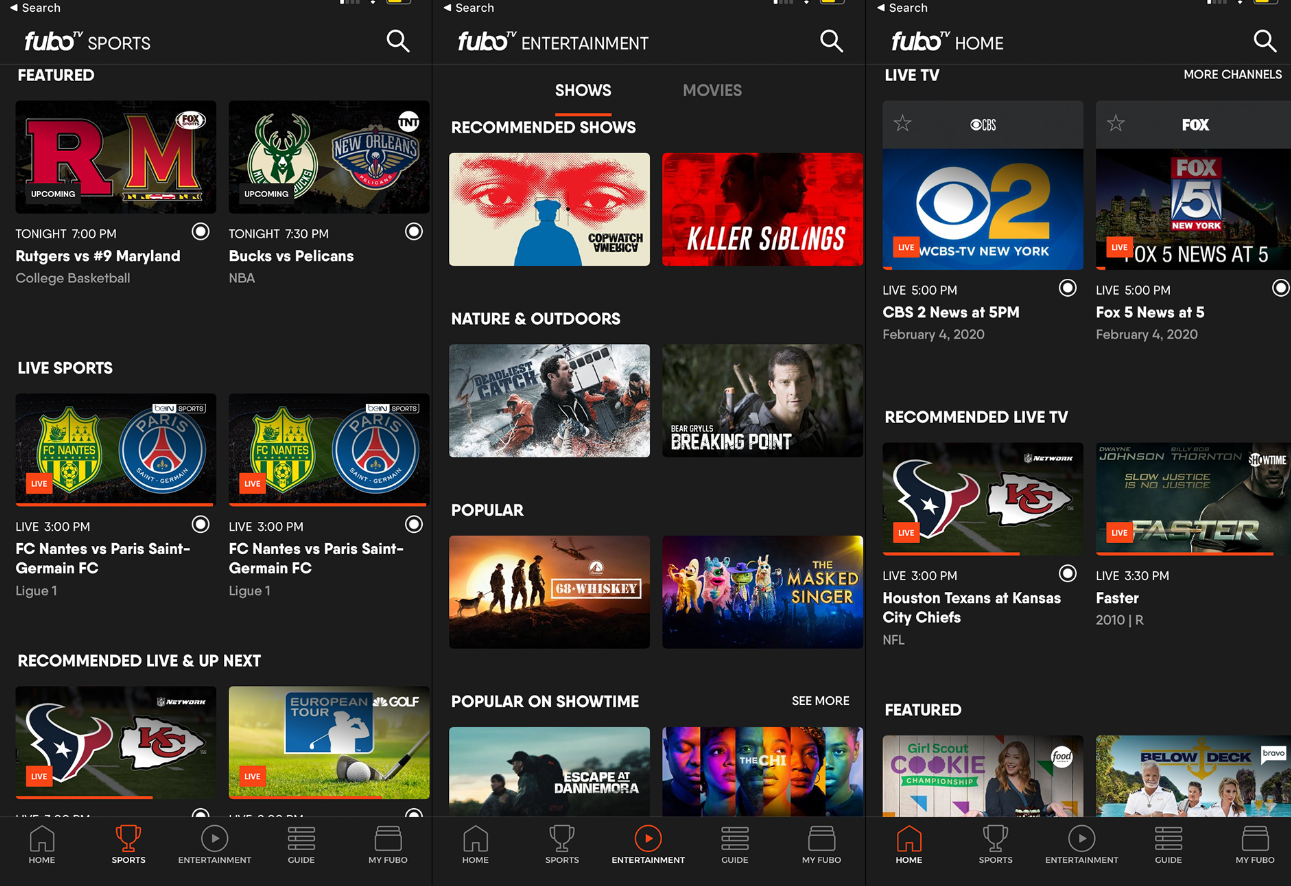Open My Fubo from Entertainment screen nav bar
This screenshot has width=1291, height=886.
[x=821, y=845]
